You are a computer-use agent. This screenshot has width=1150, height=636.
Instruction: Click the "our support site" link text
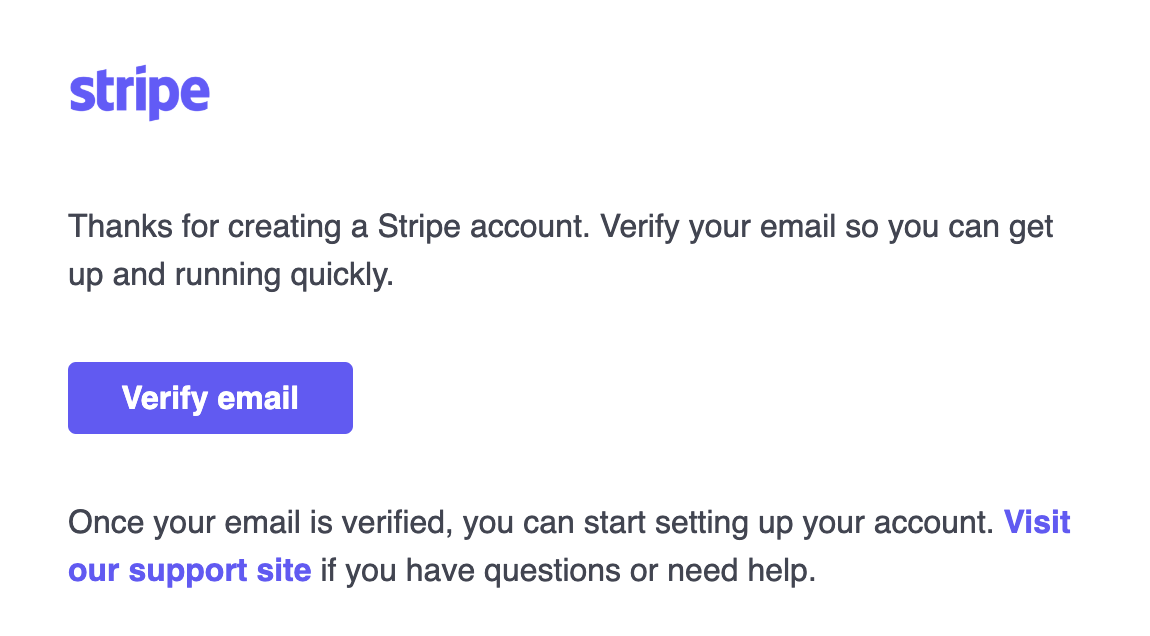(x=190, y=571)
